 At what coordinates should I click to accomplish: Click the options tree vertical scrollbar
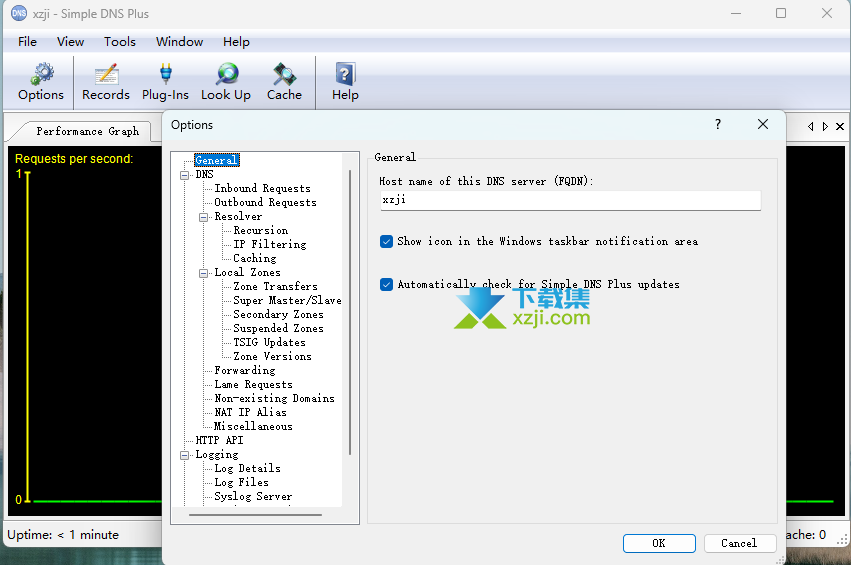[x=350, y=312]
